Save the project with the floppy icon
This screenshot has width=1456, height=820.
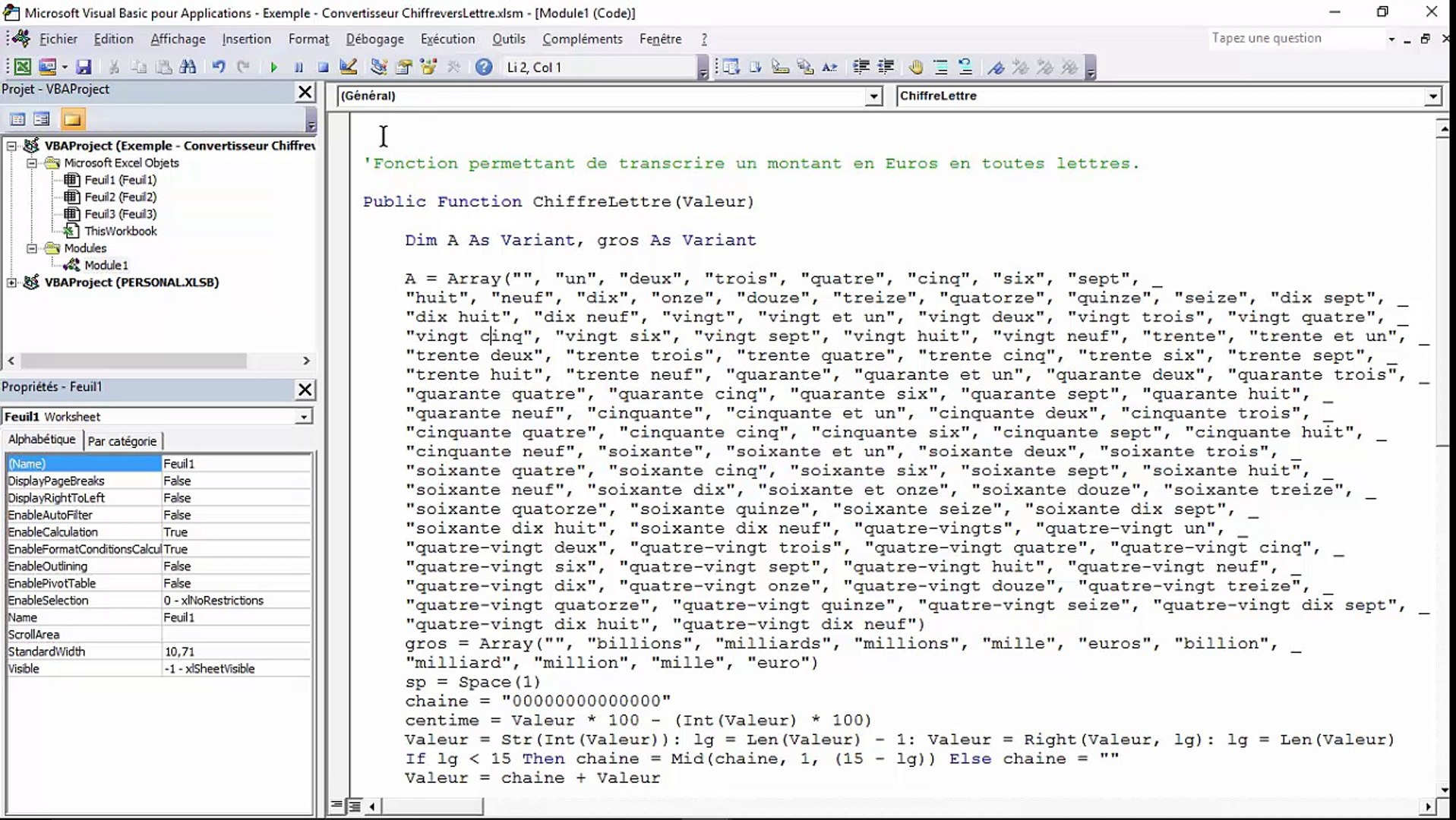click(84, 67)
